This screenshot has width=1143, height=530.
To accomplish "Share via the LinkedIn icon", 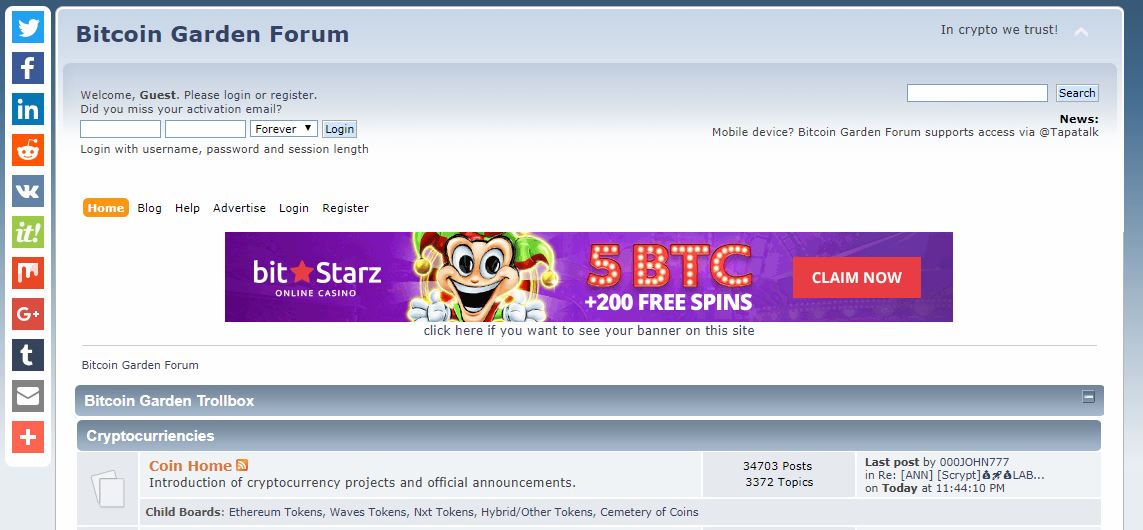I will (28, 109).
